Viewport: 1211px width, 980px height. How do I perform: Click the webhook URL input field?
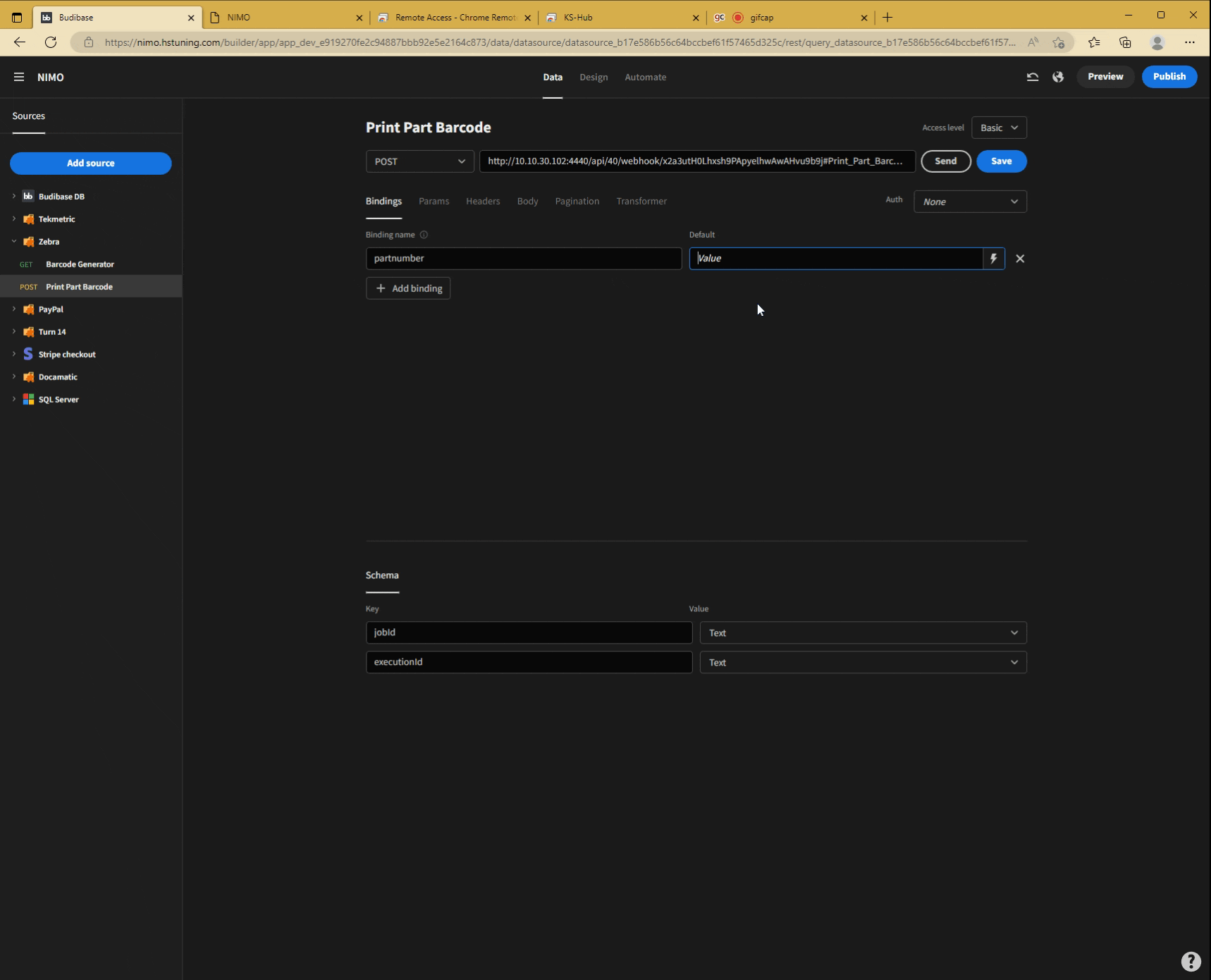click(696, 161)
